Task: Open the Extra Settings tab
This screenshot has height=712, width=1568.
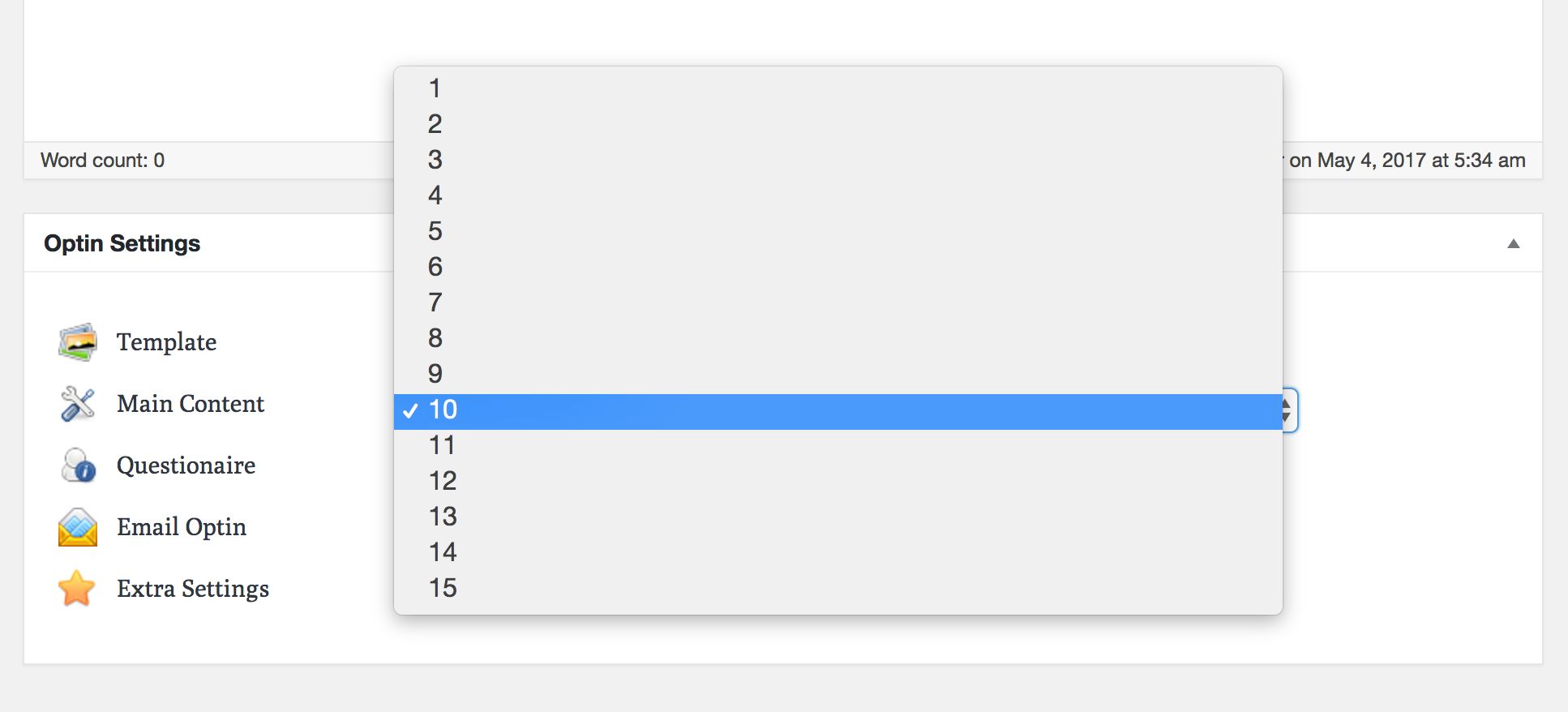Action: [x=193, y=589]
